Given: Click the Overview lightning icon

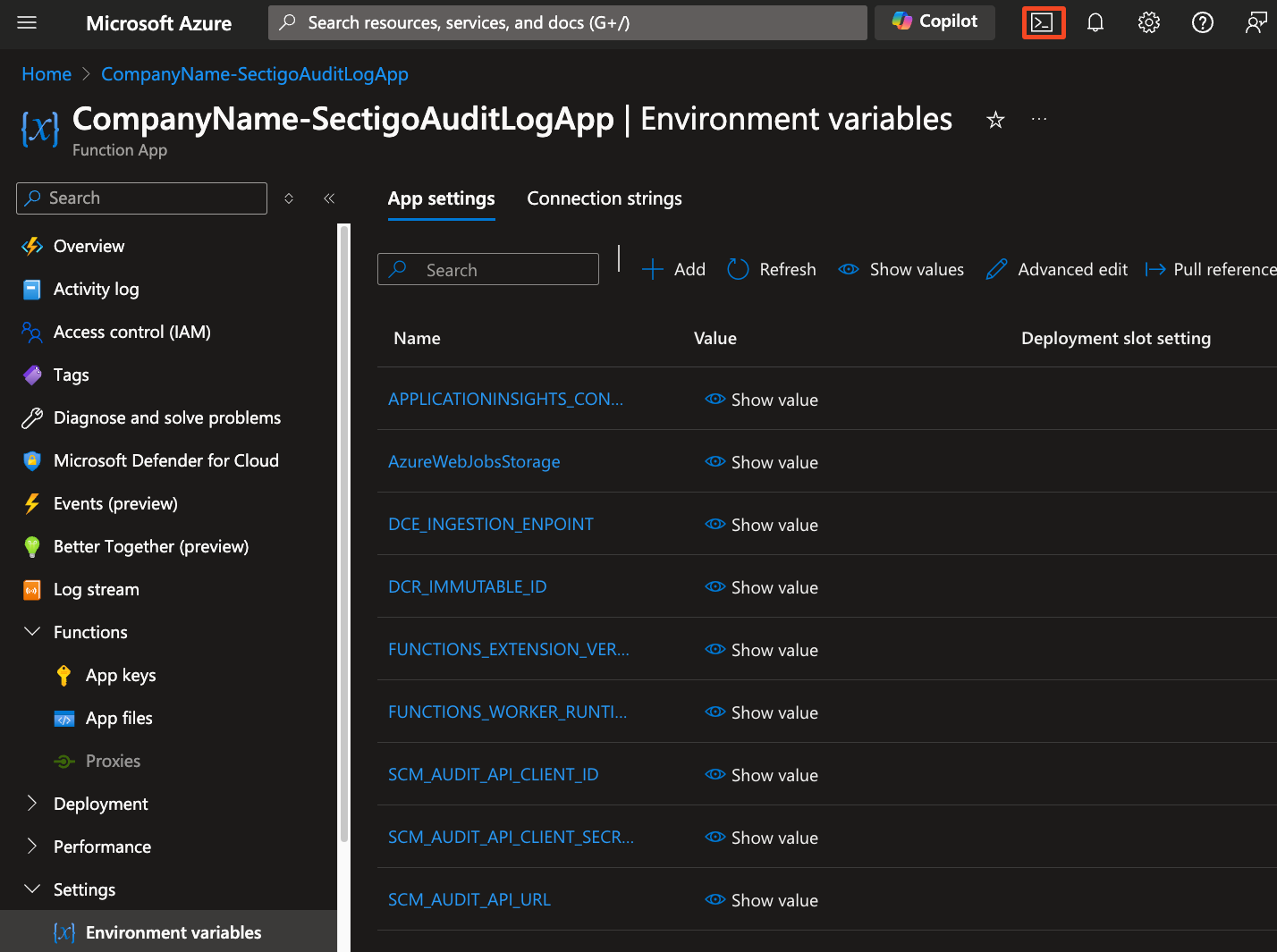Looking at the screenshot, I should click(x=32, y=246).
